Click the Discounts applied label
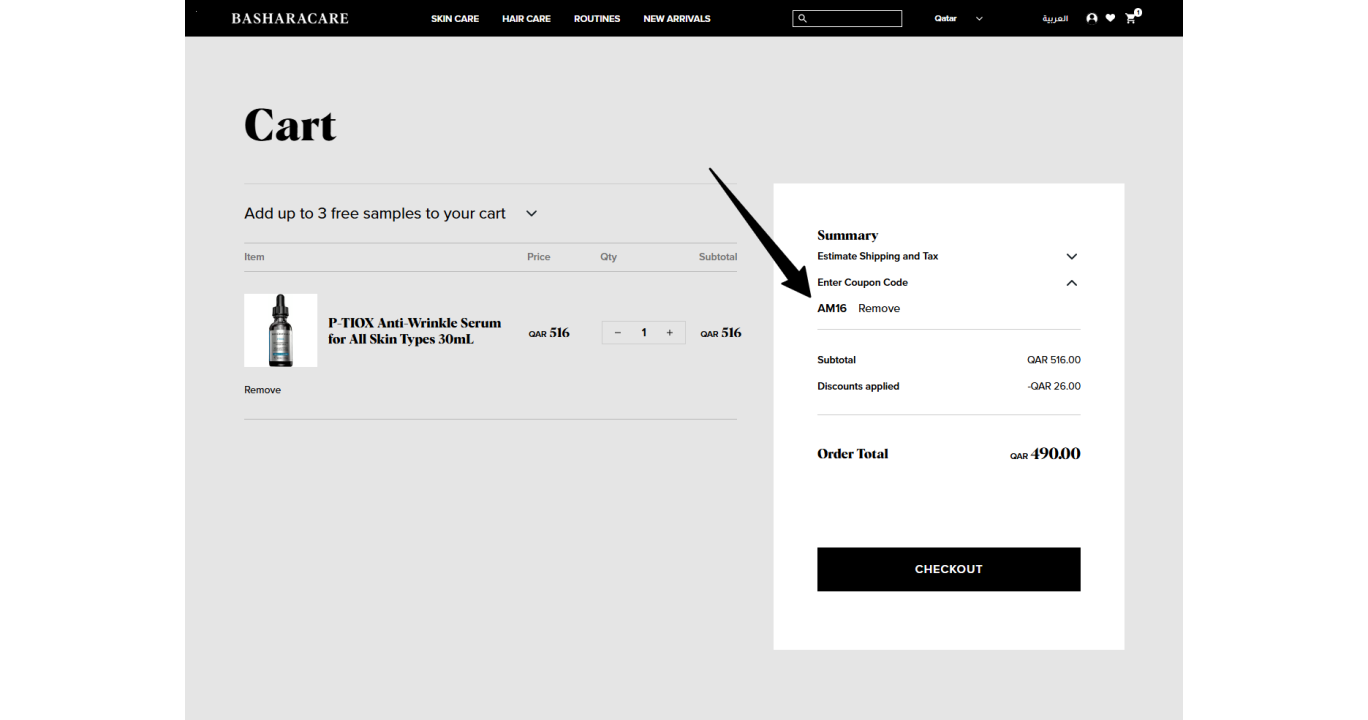 tap(858, 386)
